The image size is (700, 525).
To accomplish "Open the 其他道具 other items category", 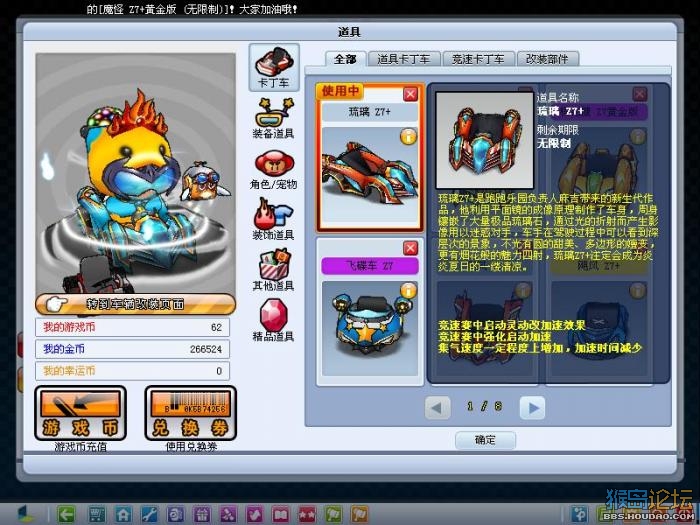I will (274, 270).
